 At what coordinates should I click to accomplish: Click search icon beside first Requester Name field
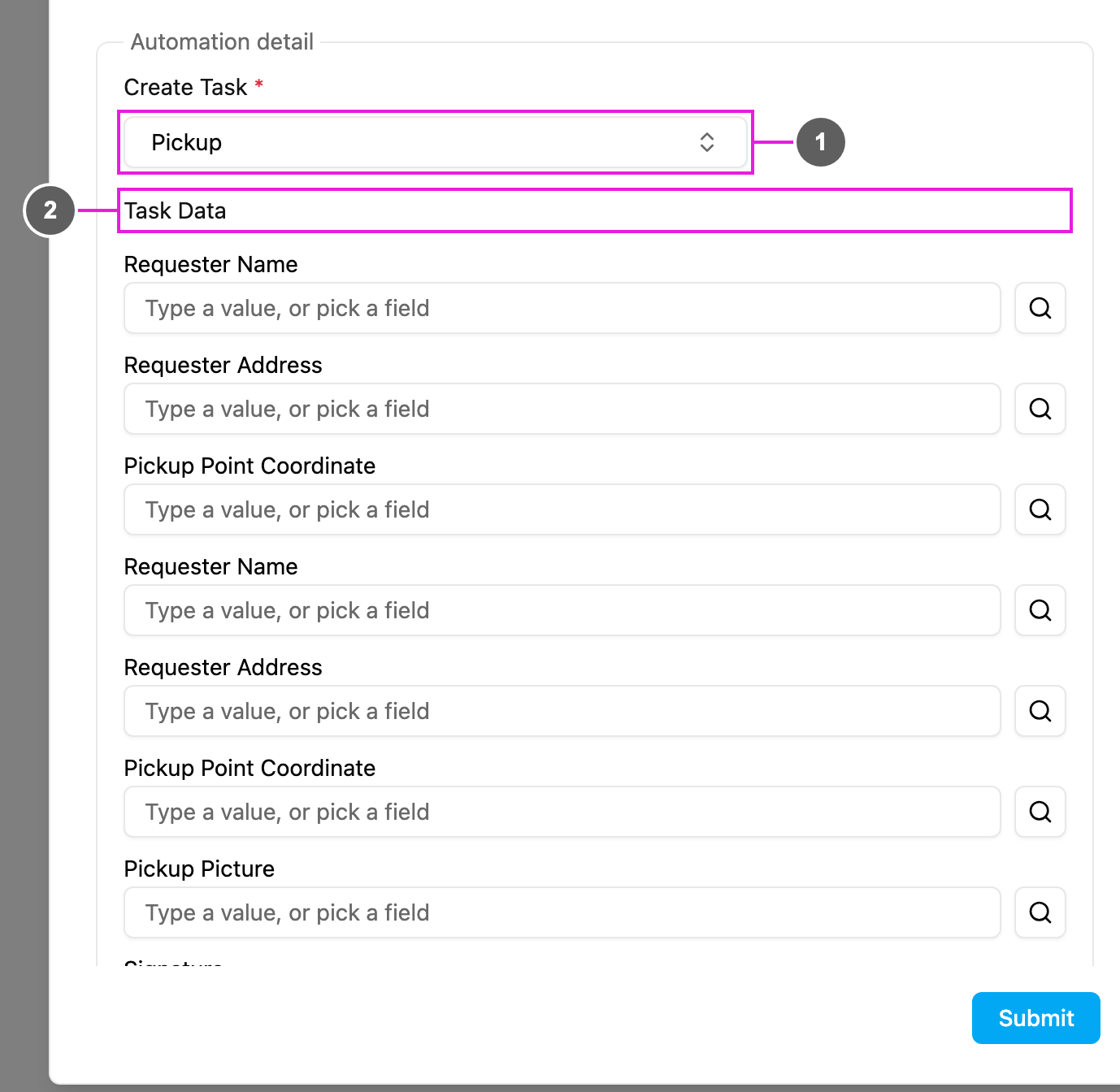click(x=1040, y=308)
